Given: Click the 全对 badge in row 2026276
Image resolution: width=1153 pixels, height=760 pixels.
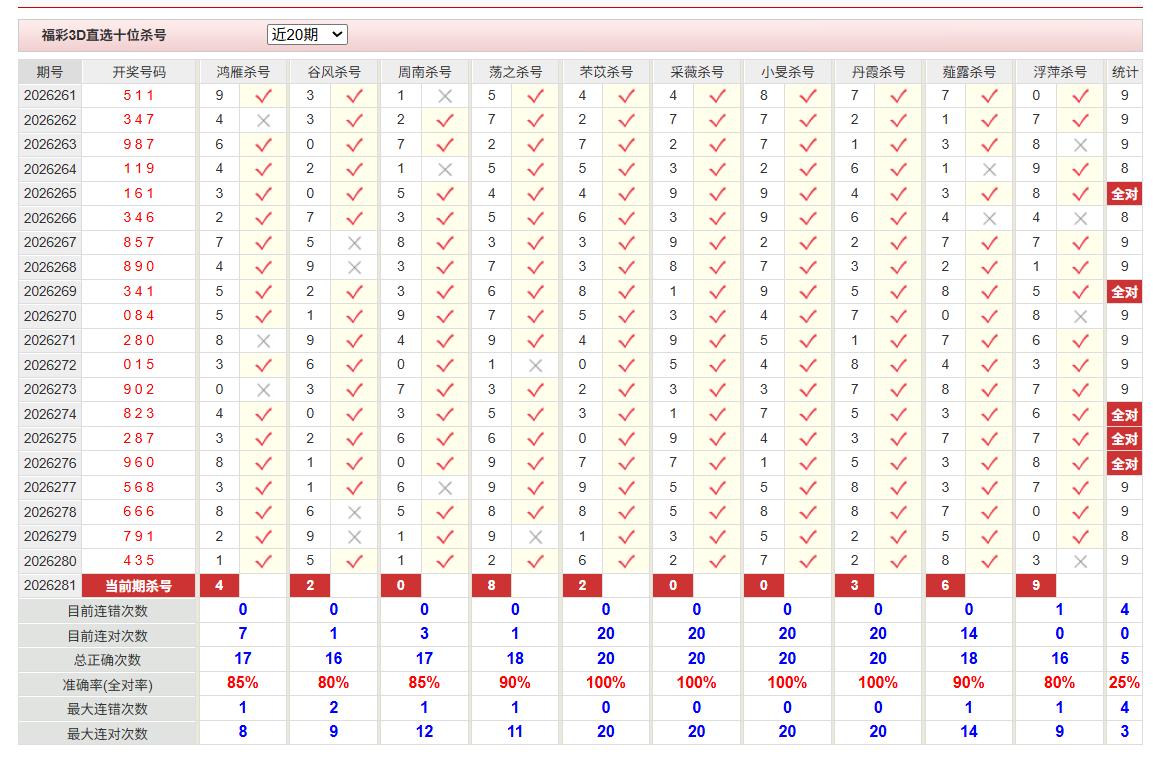Looking at the screenshot, I should tap(1124, 464).
